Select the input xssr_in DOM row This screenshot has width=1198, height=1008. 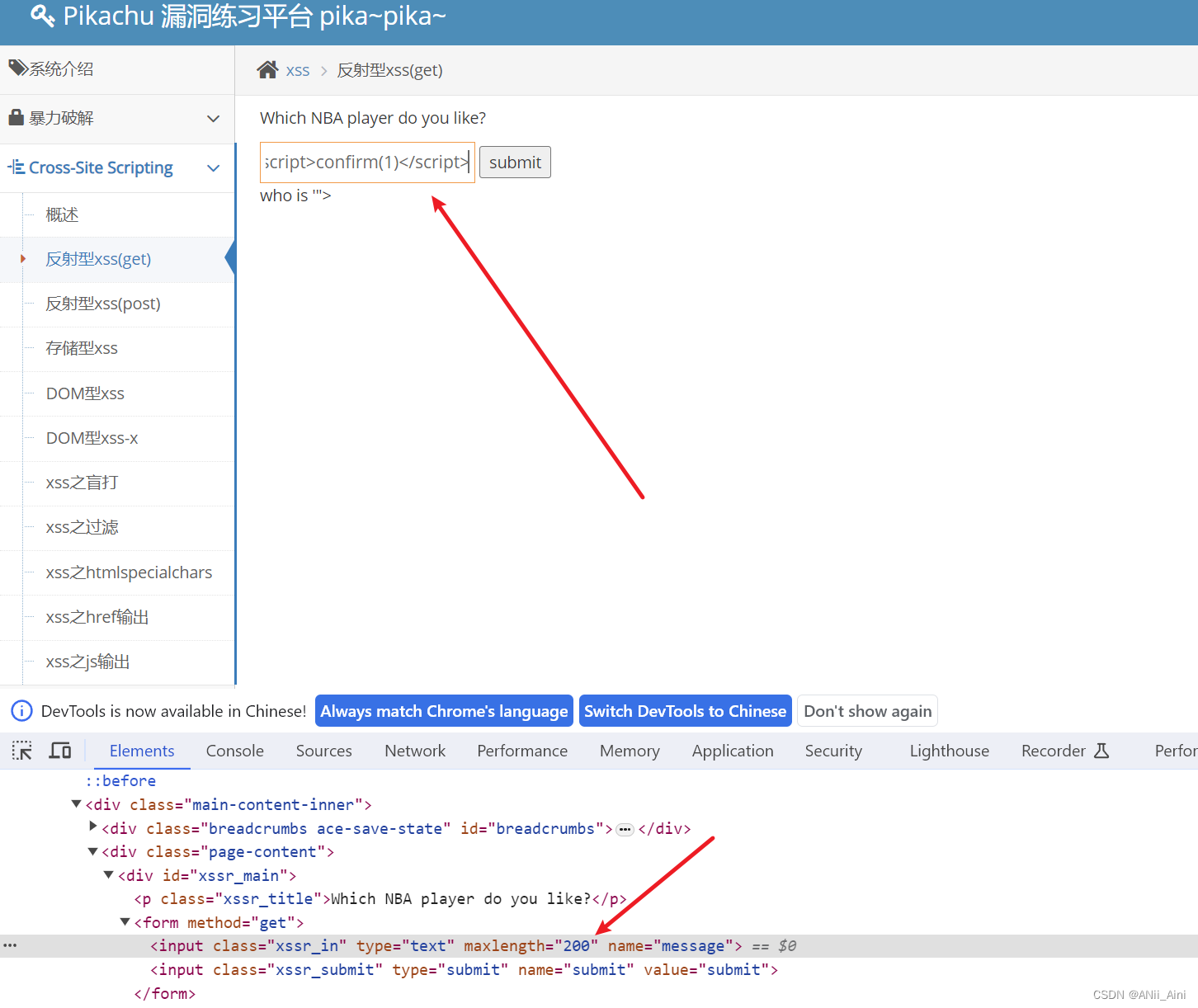(x=599, y=946)
